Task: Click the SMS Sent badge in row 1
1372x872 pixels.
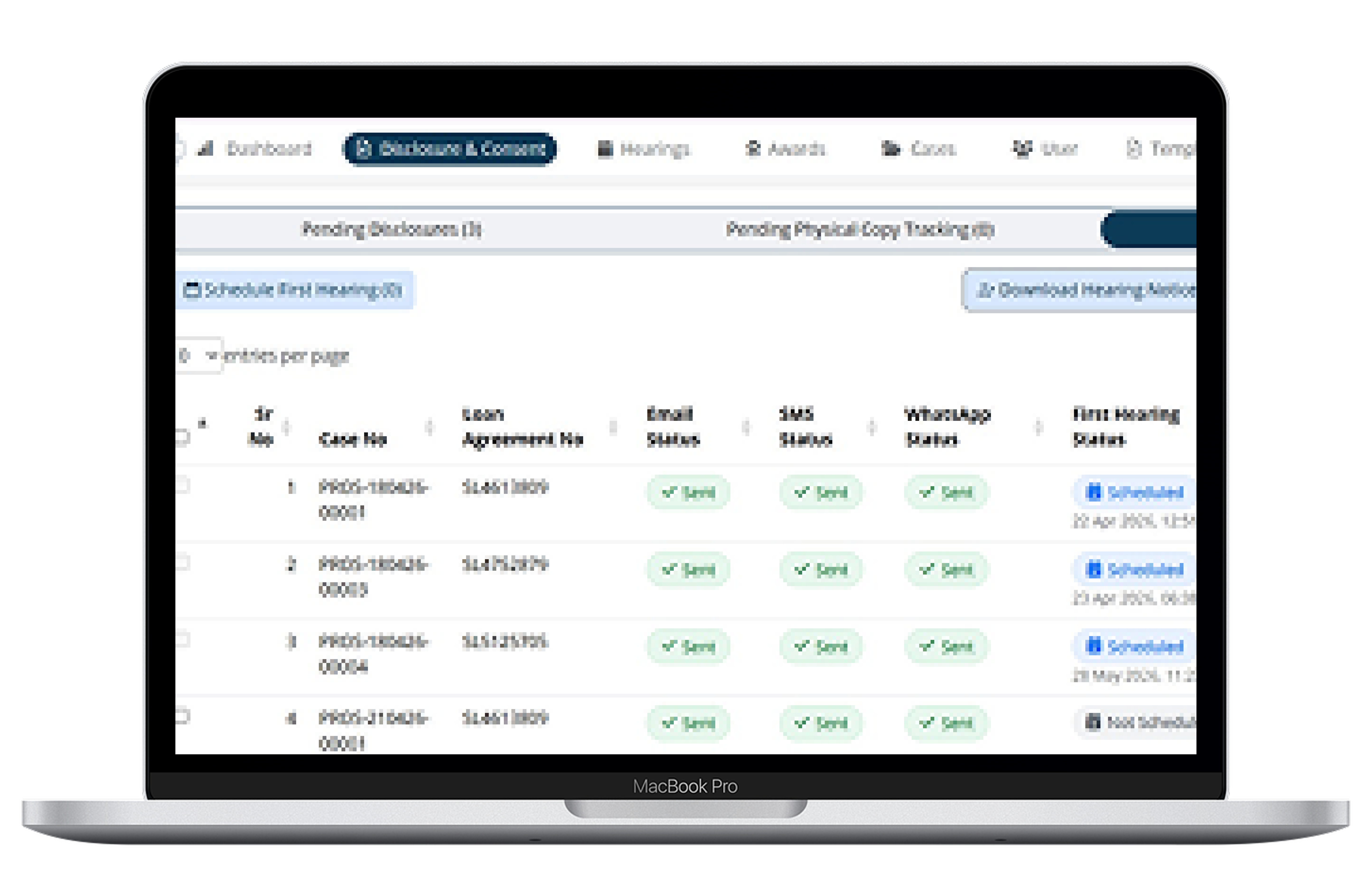Action: tap(821, 492)
